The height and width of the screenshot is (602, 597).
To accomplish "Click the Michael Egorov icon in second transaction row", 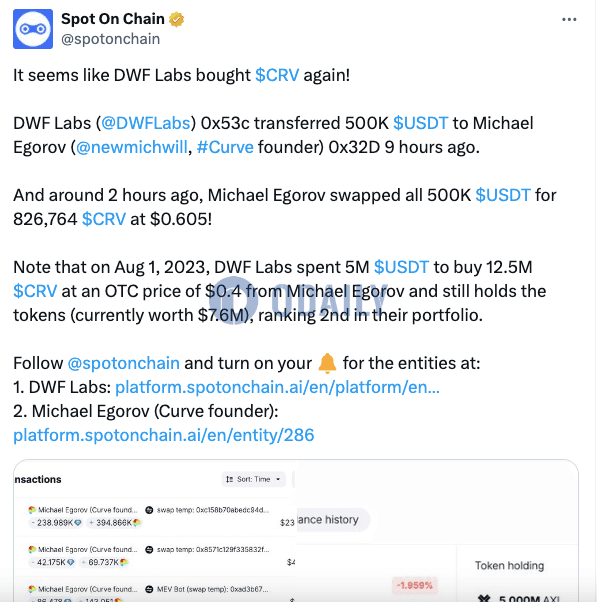I will [x=32, y=549].
